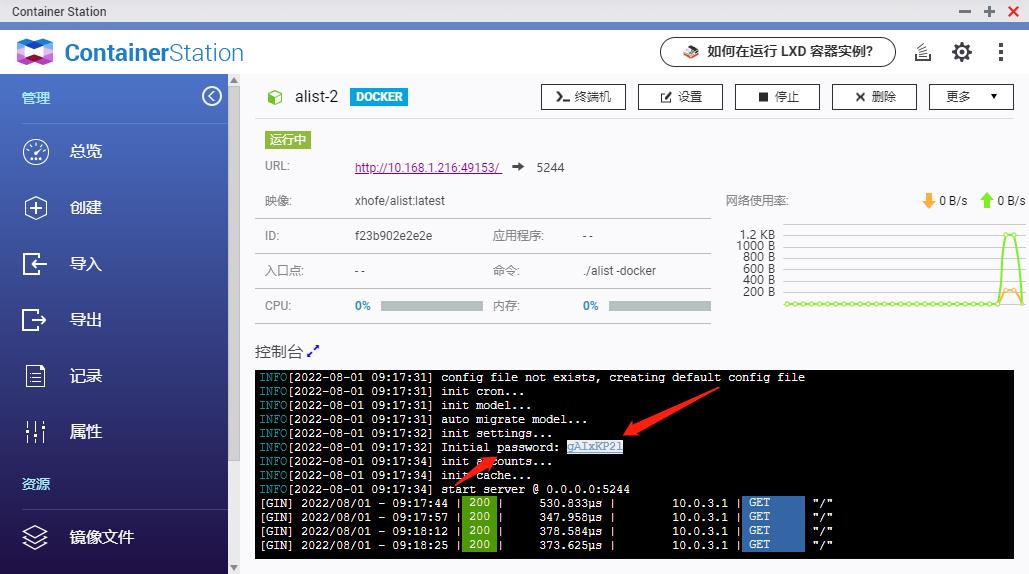Click the download rate orange arrow
The height and width of the screenshot is (574, 1029).
929,201
